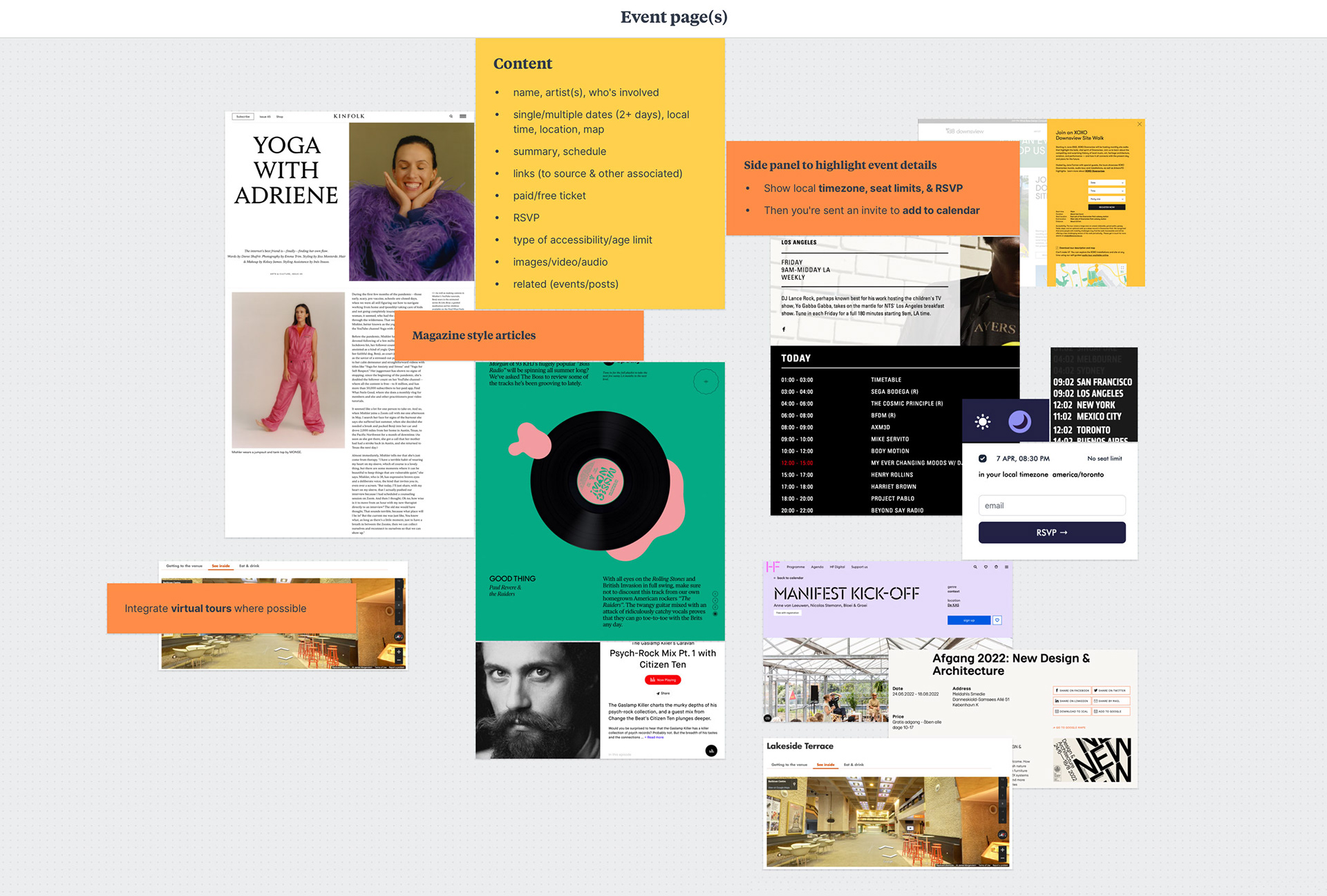Toggle the 7 APR, 08:30 PM checkbox
Screen dimensions: 1327x896
[982, 459]
